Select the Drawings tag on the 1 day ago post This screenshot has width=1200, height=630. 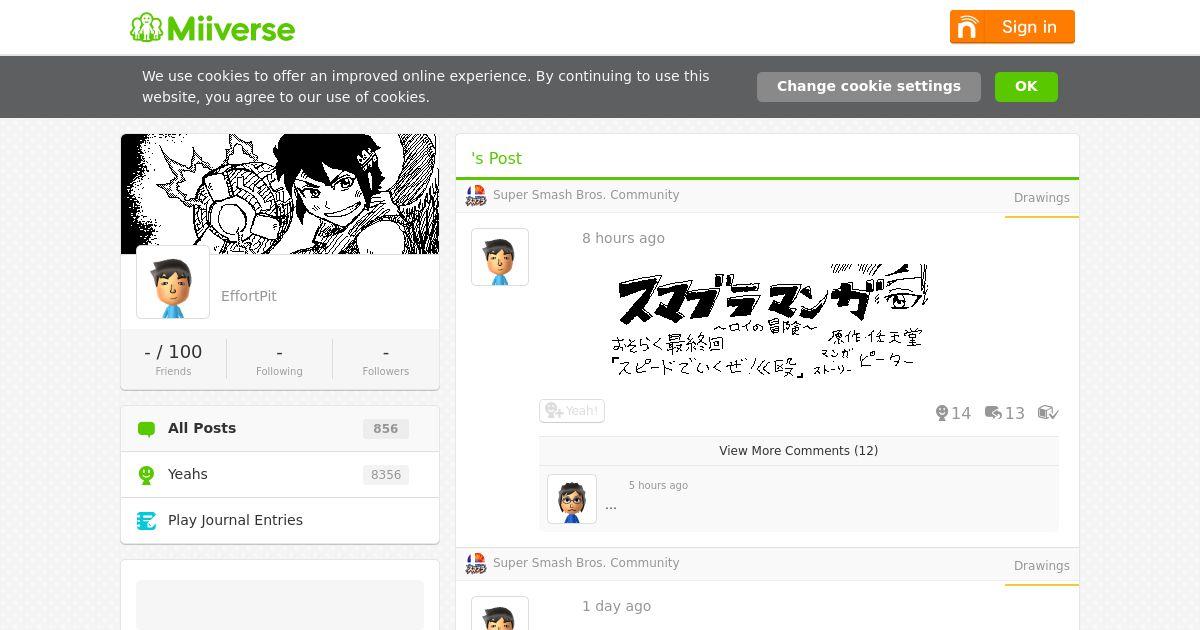click(1041, 566)
